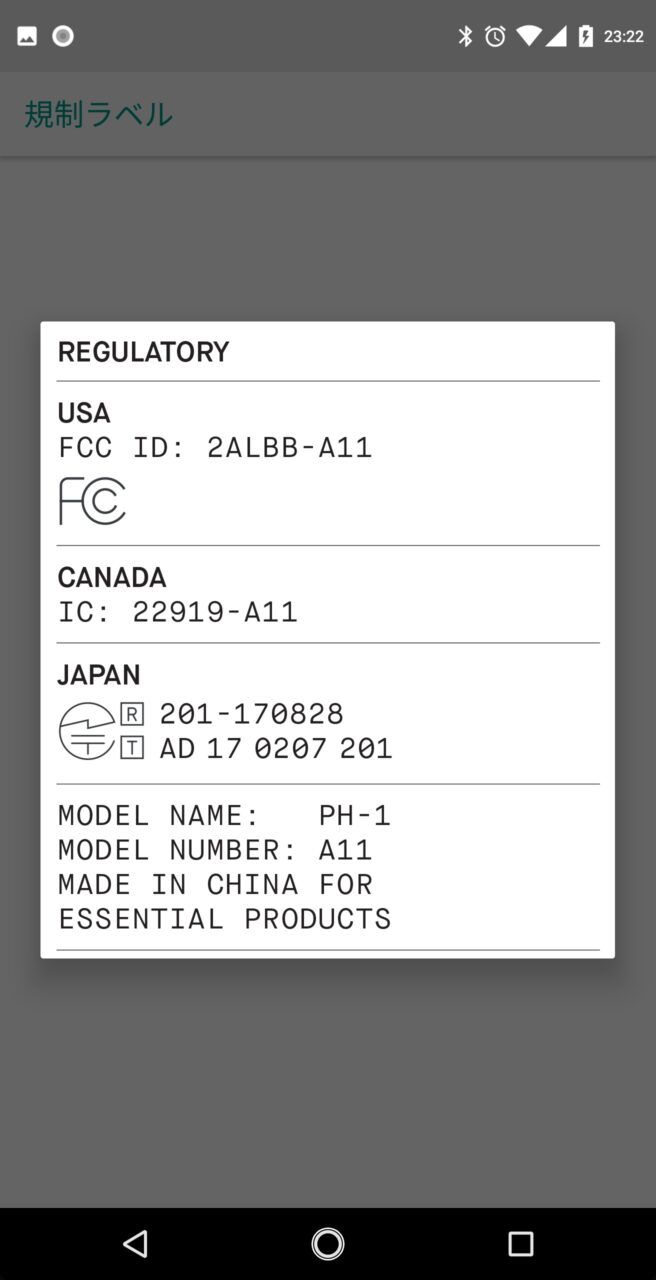Click the boxed T symbol
Viewport: 656px width, 1280px height.
[x=132, y=748]
